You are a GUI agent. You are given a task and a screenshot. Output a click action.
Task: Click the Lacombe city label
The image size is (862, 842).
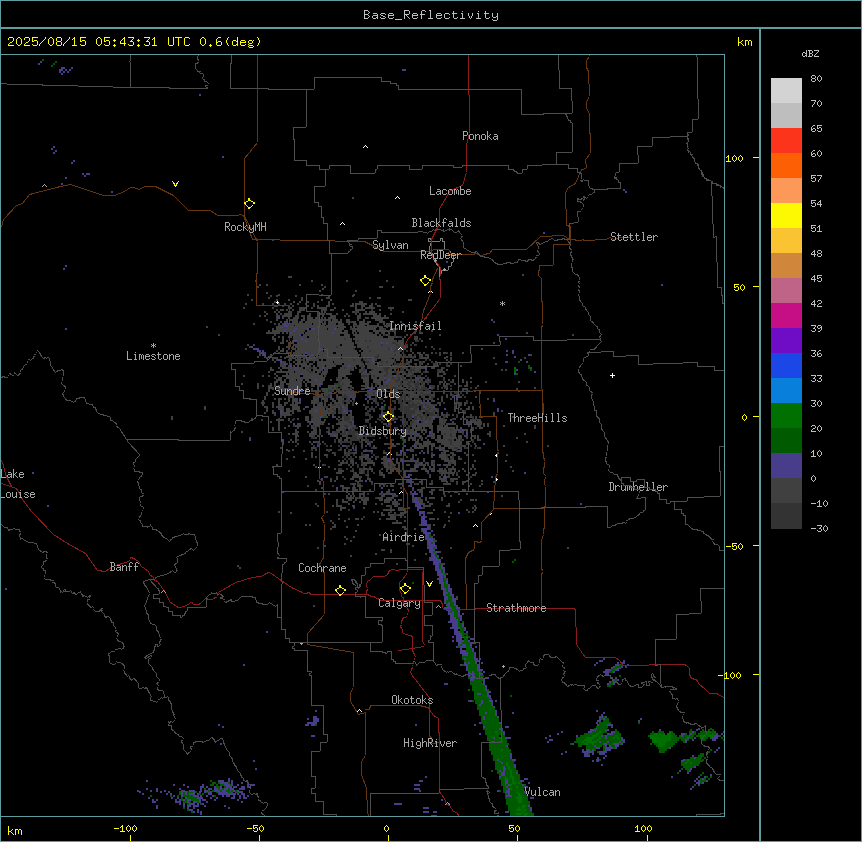(450, 191)
